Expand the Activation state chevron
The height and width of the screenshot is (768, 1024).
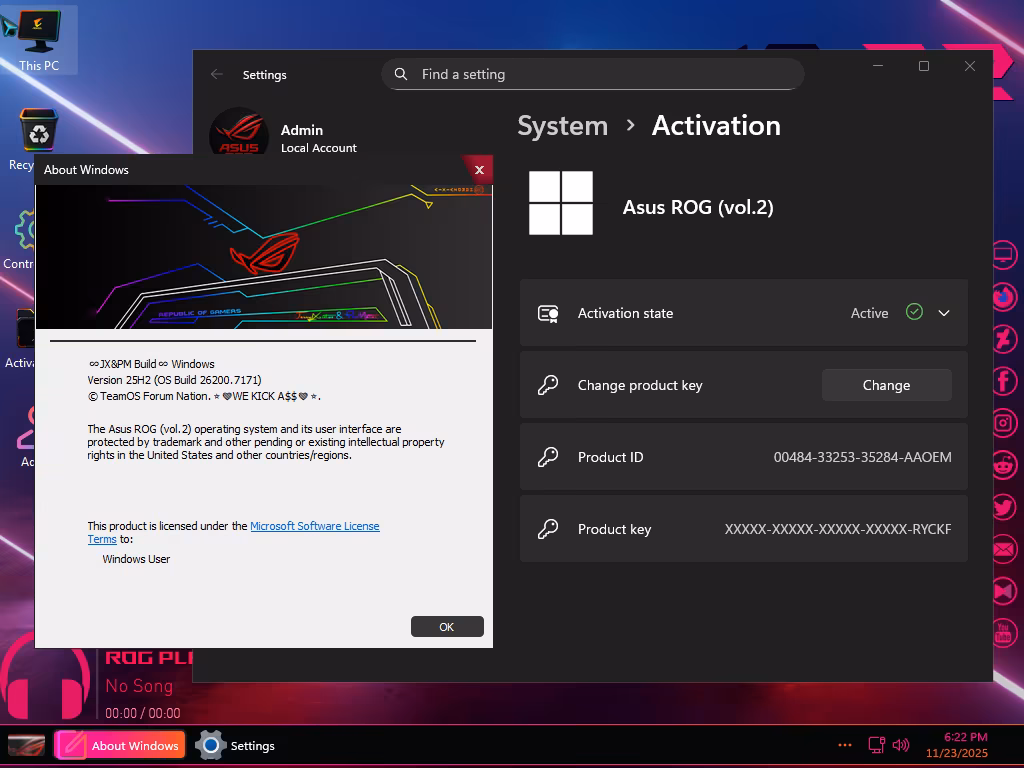(944, 313)
